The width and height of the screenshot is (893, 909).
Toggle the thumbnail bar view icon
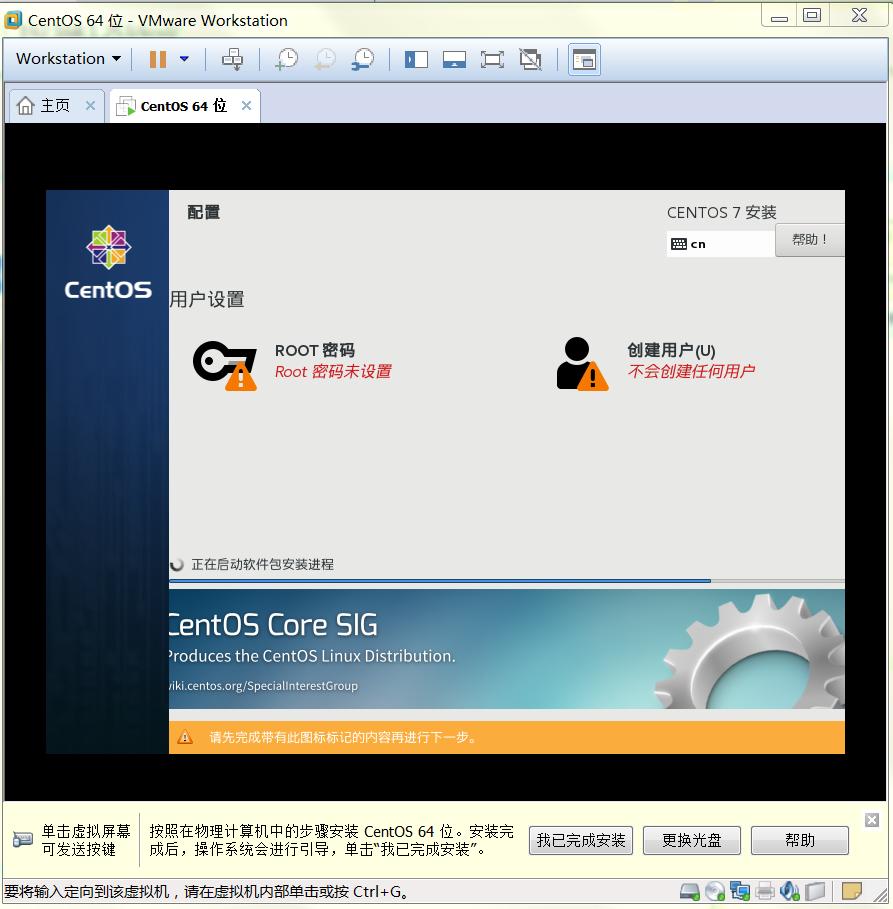click(454, 59)
